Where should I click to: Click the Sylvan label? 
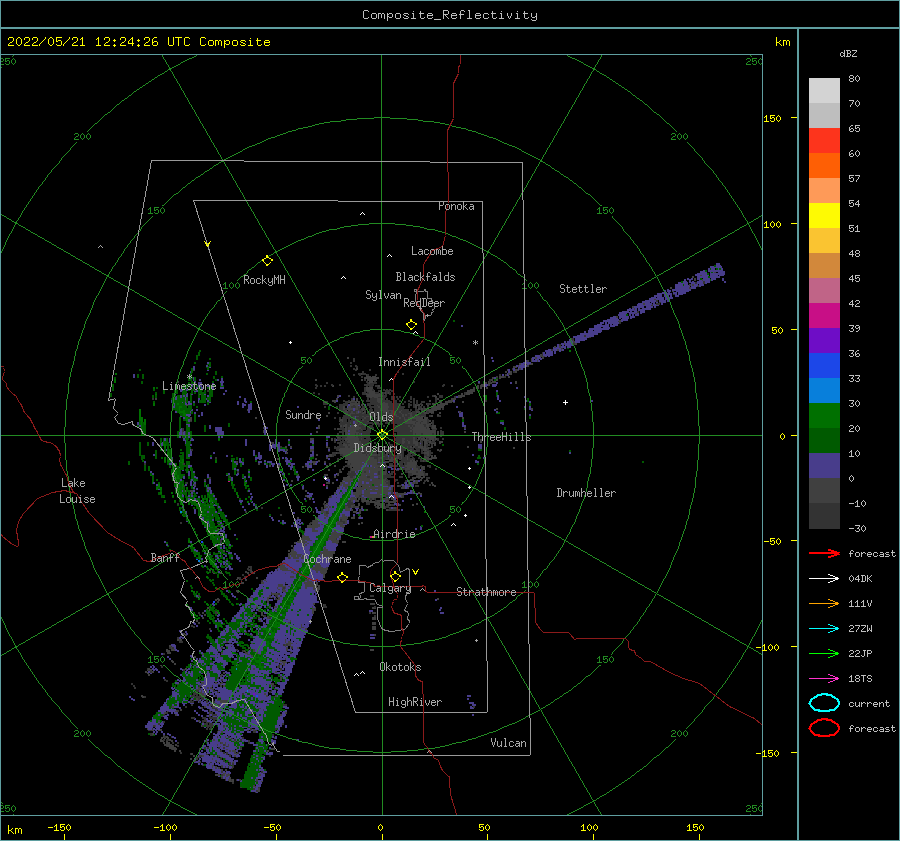coord(383,295)
